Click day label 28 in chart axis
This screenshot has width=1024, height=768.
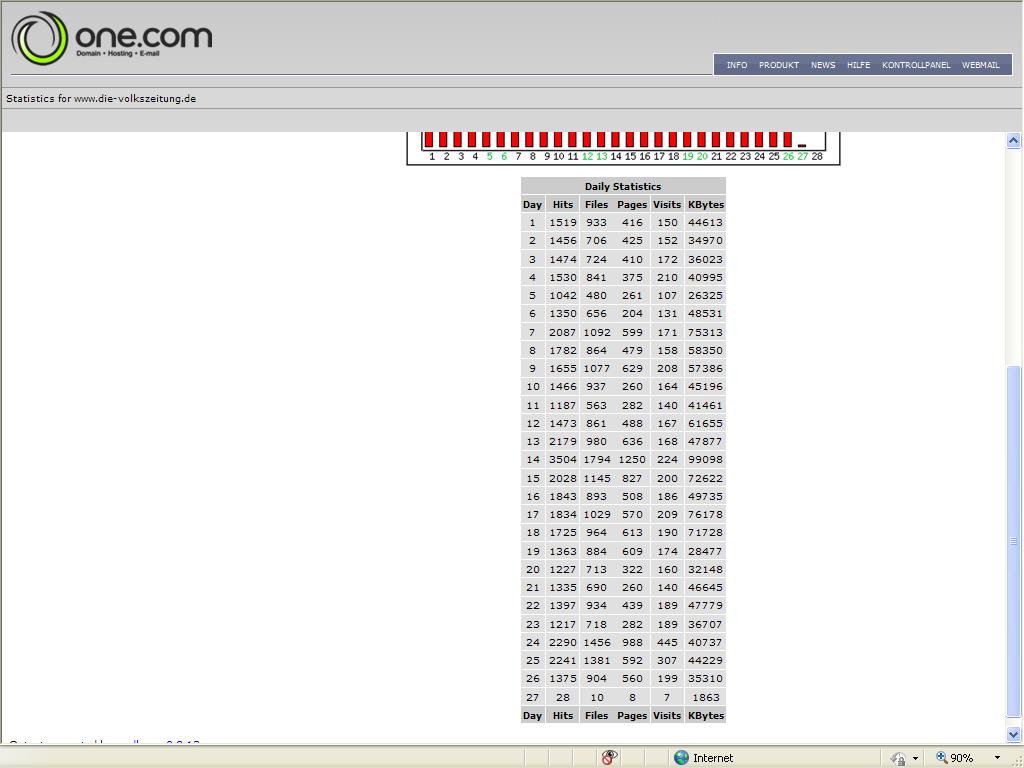817,157
